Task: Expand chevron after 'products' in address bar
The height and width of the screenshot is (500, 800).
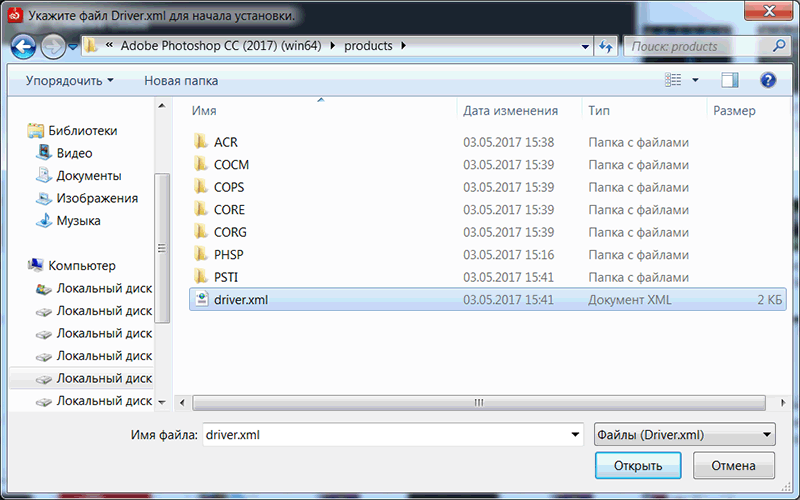Action: (x=404, y=46)
